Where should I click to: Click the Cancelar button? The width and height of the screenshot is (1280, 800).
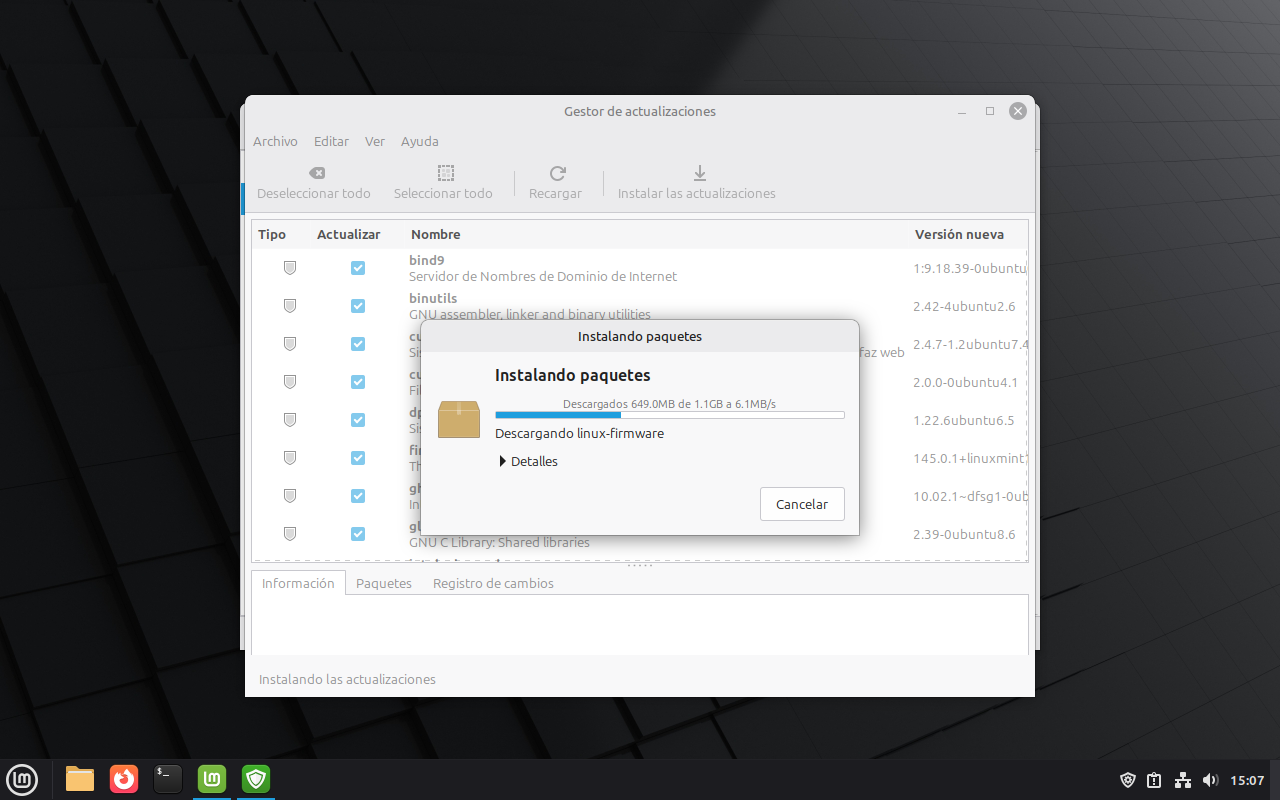[802, 504]
